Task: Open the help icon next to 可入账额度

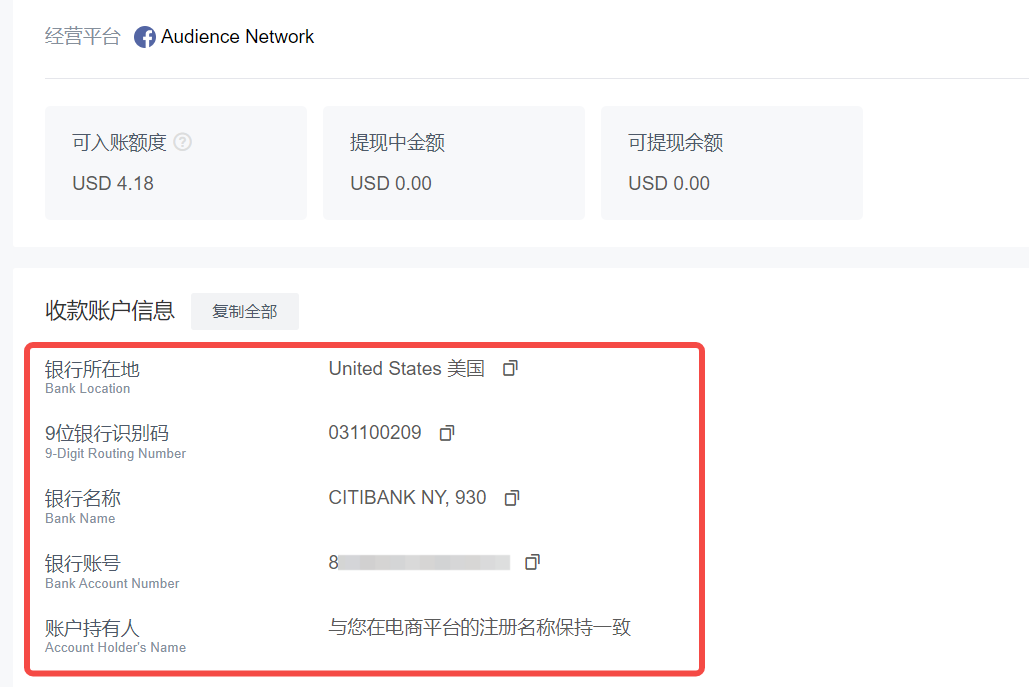Action: pyautogui.click(x=182, y=142)
